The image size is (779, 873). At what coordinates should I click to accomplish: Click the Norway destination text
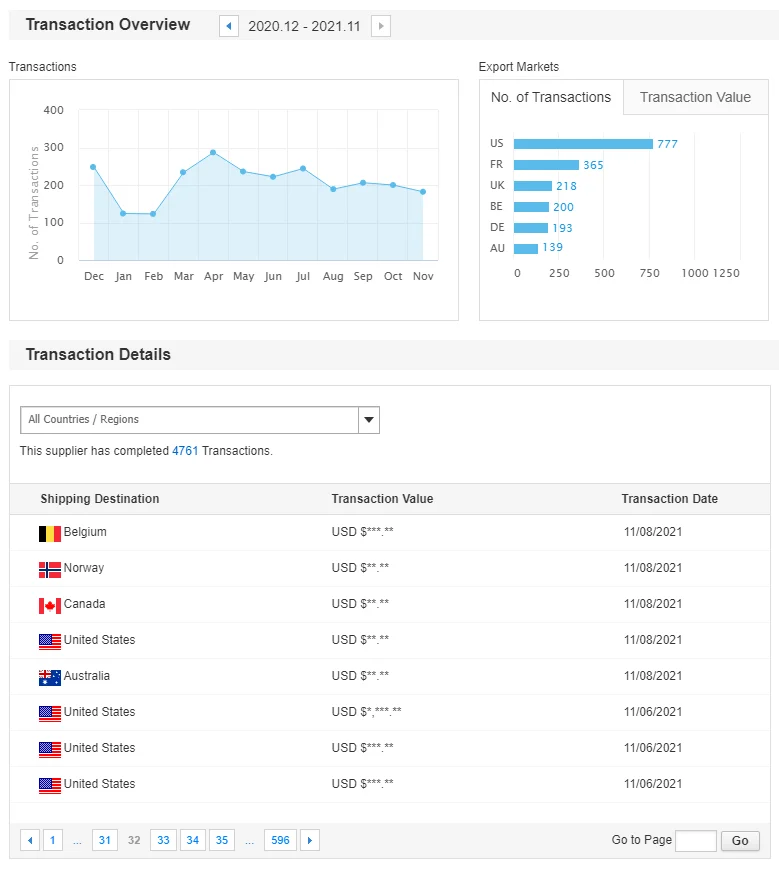pos(84,568)
